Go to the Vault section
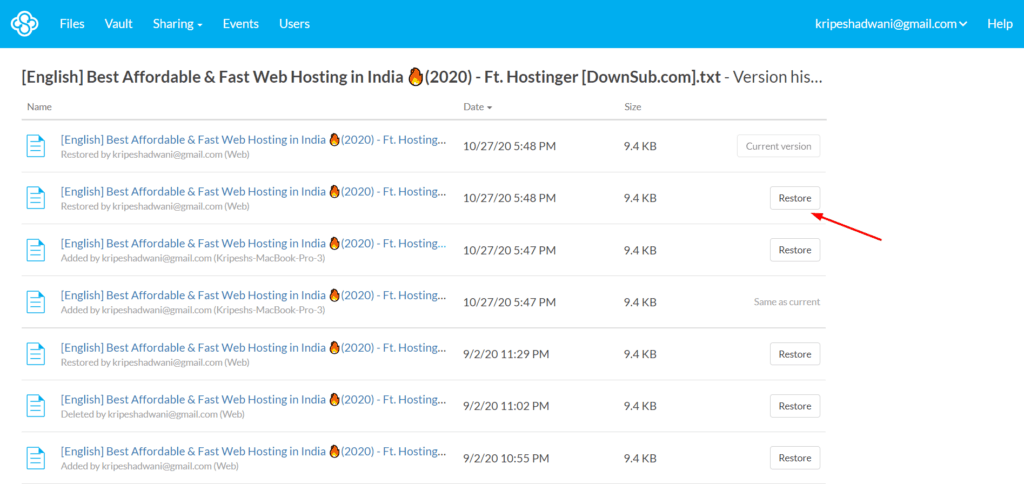 point(118,23)
